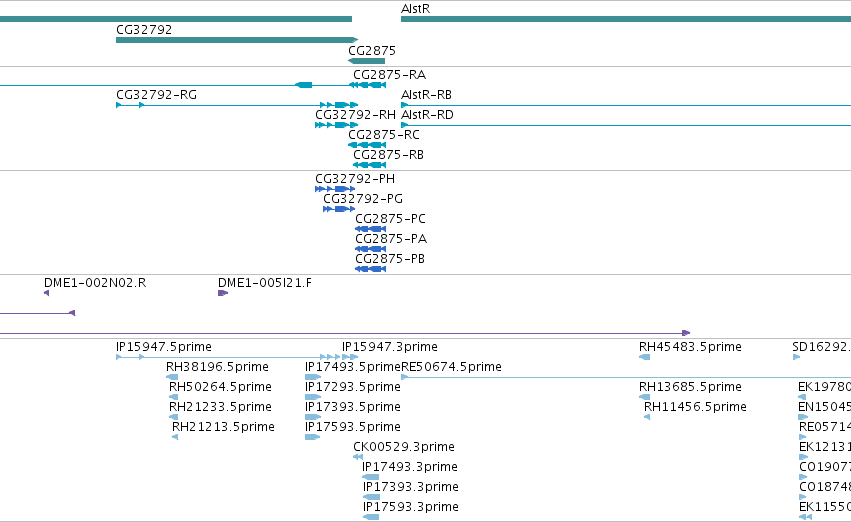Click the RE50674.5prime EST label
Screen dimensions: 851x522
pos(452,367)
